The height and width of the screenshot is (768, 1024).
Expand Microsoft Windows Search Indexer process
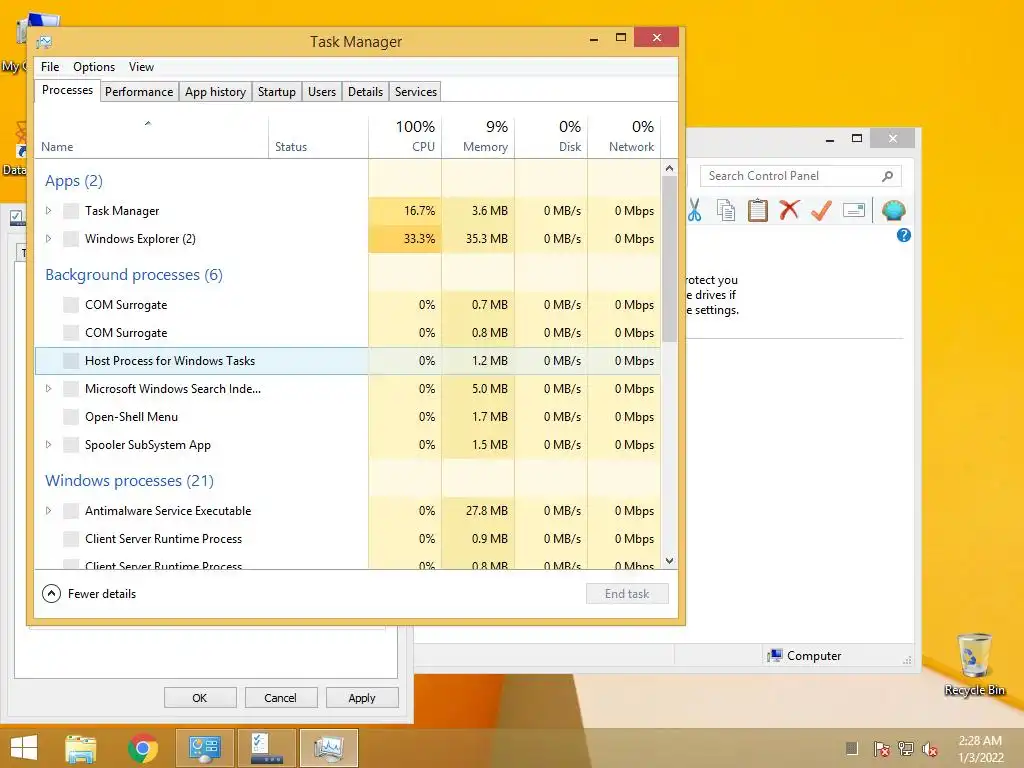point(48,389)
